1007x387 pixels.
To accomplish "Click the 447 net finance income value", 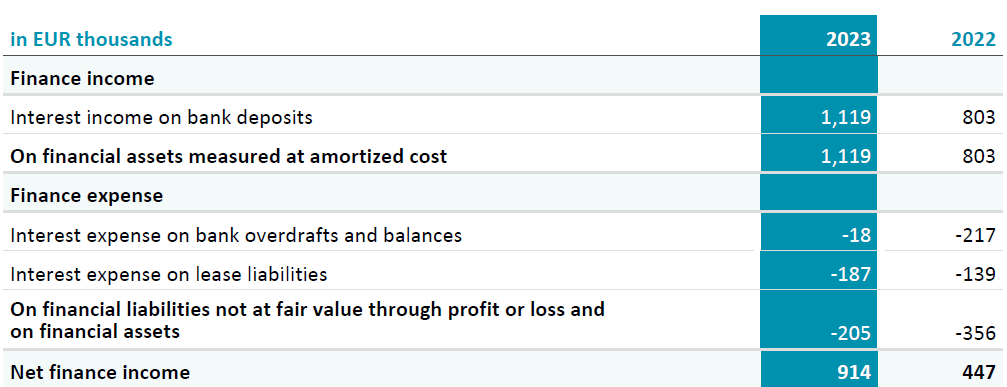I will tap(978, 372).
